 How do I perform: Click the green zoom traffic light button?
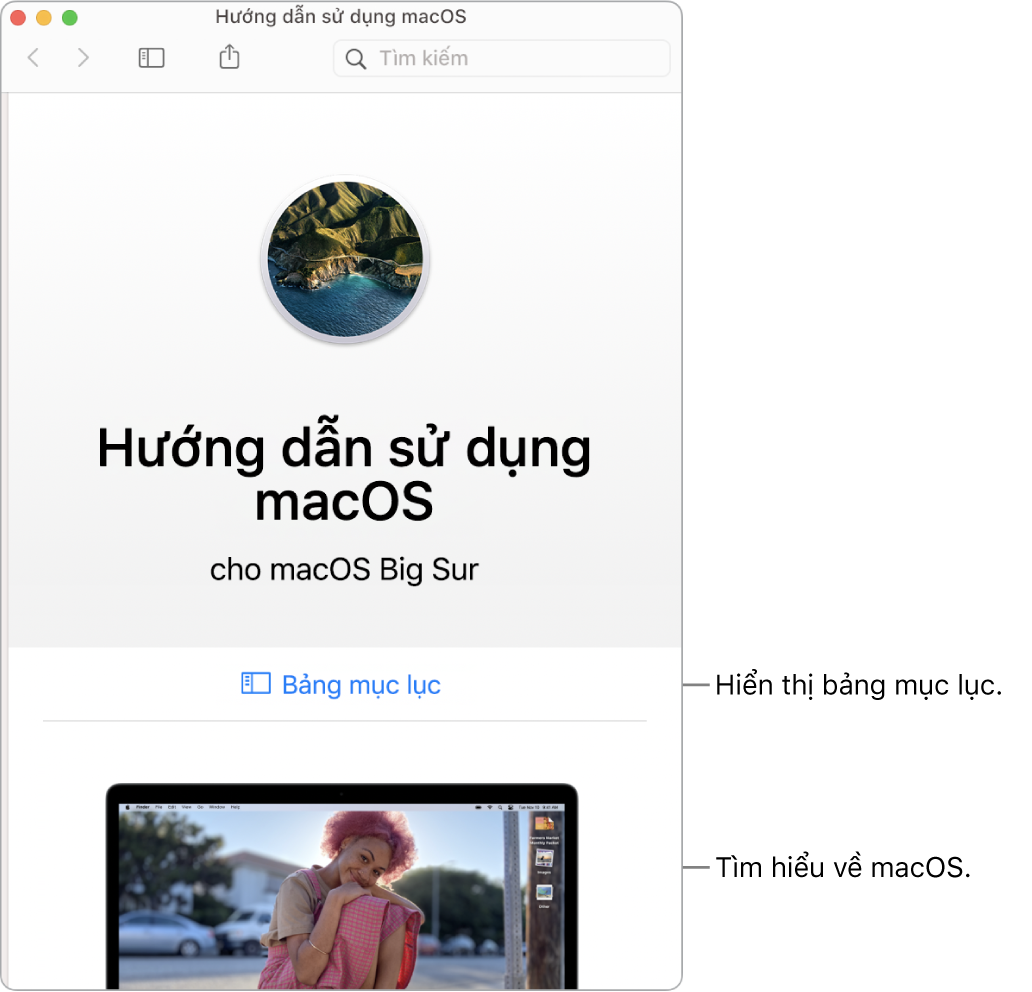[69, 17]
